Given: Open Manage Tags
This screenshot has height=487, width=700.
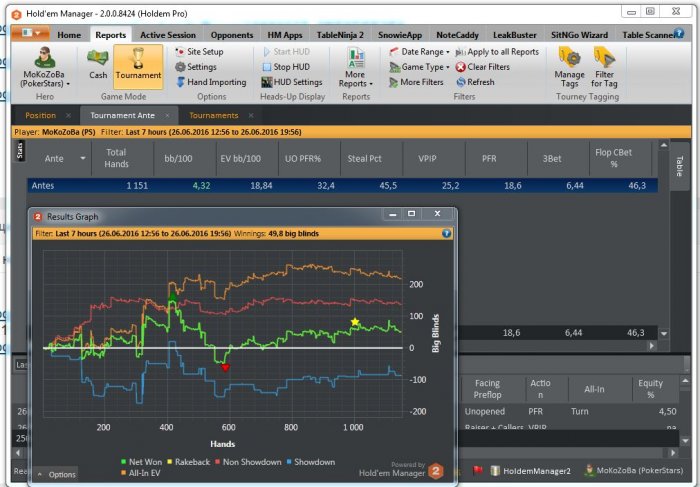Looking at the screenshot, I should (569, 67).
